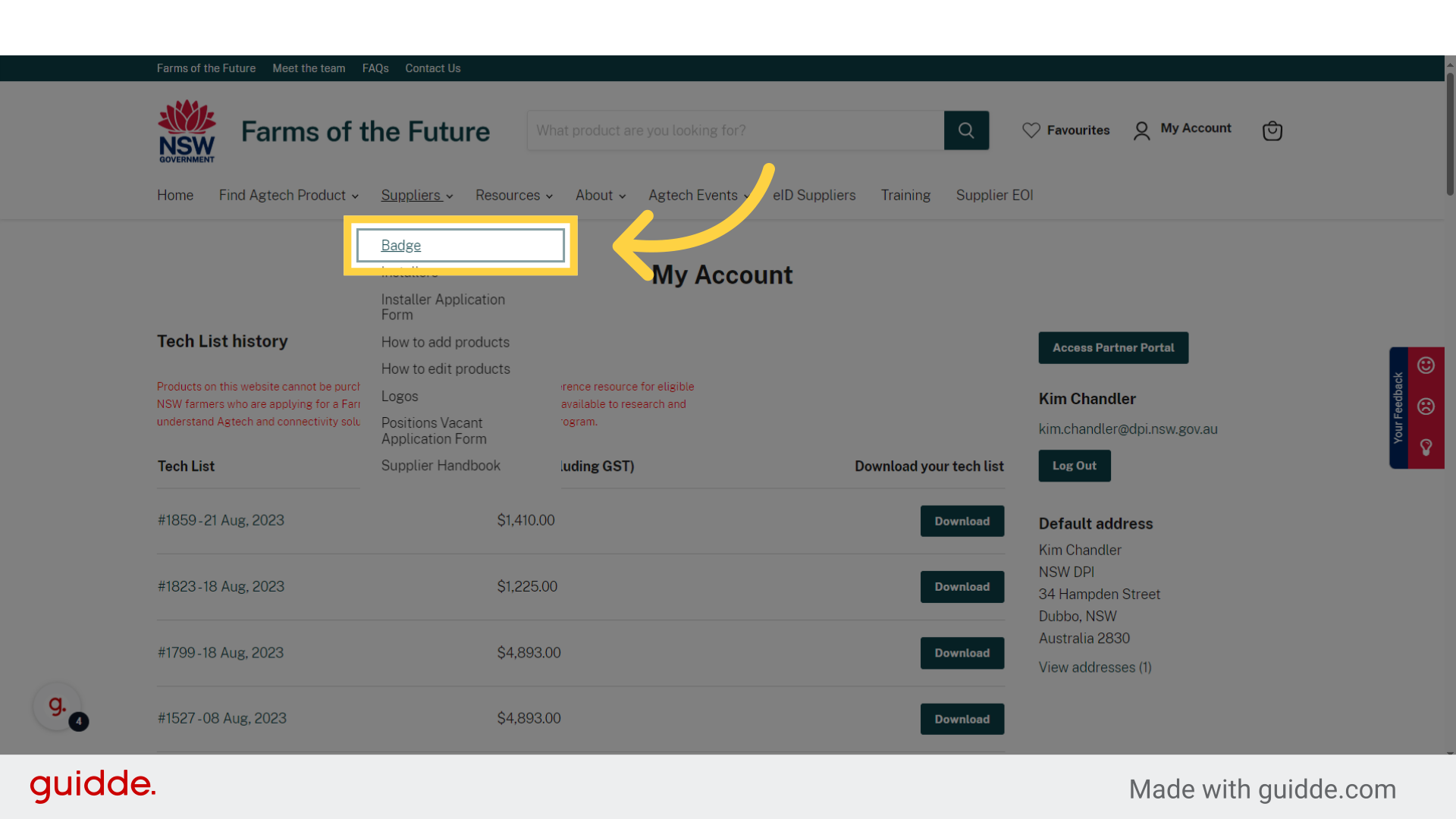Download tech list #1823
Viewport: 1456px width, 819px height.
click(962, 587)
